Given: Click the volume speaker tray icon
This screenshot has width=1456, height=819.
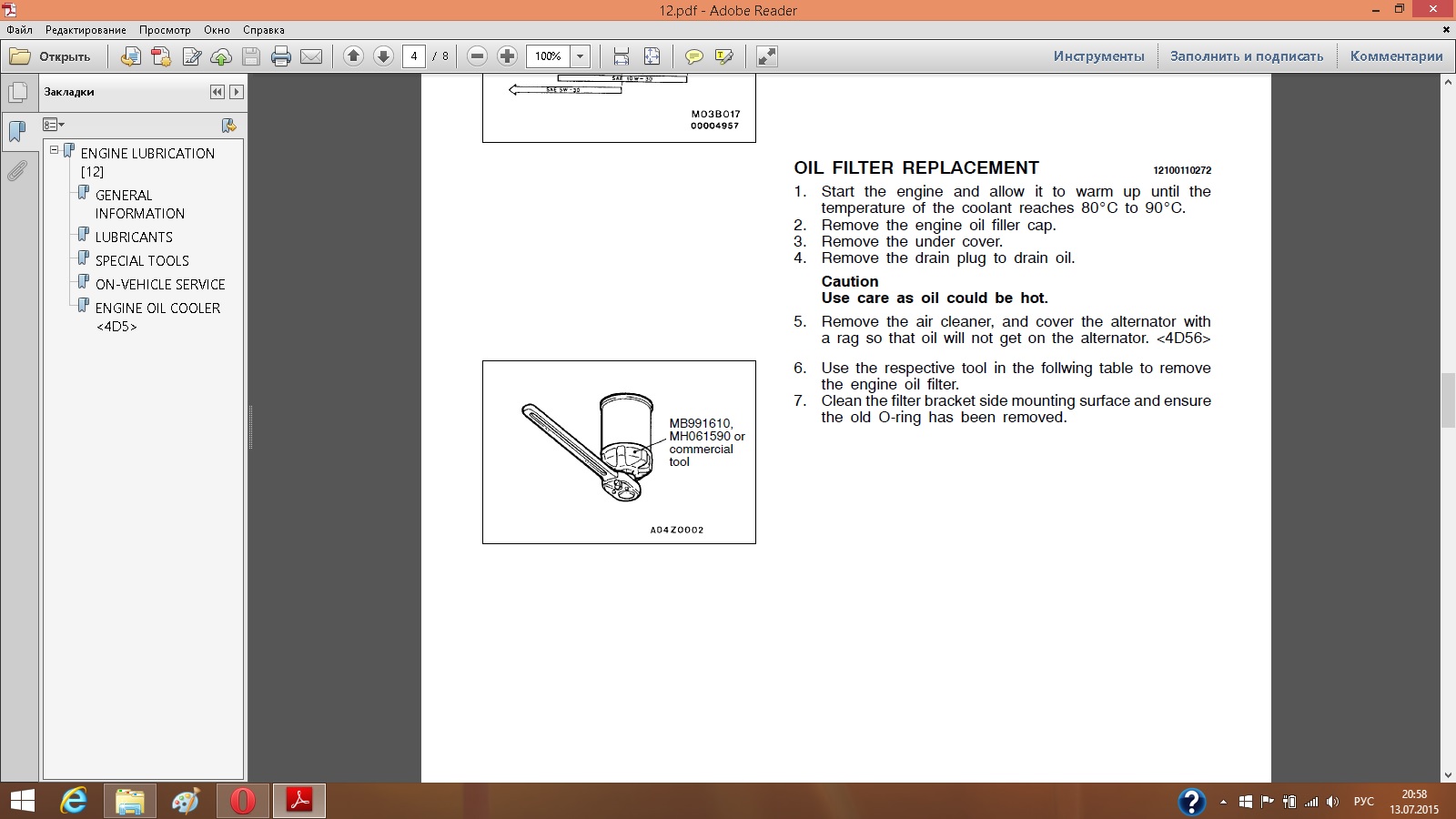Looking at the screenshot, I should pyautogui.click(x=1332, y=802).
